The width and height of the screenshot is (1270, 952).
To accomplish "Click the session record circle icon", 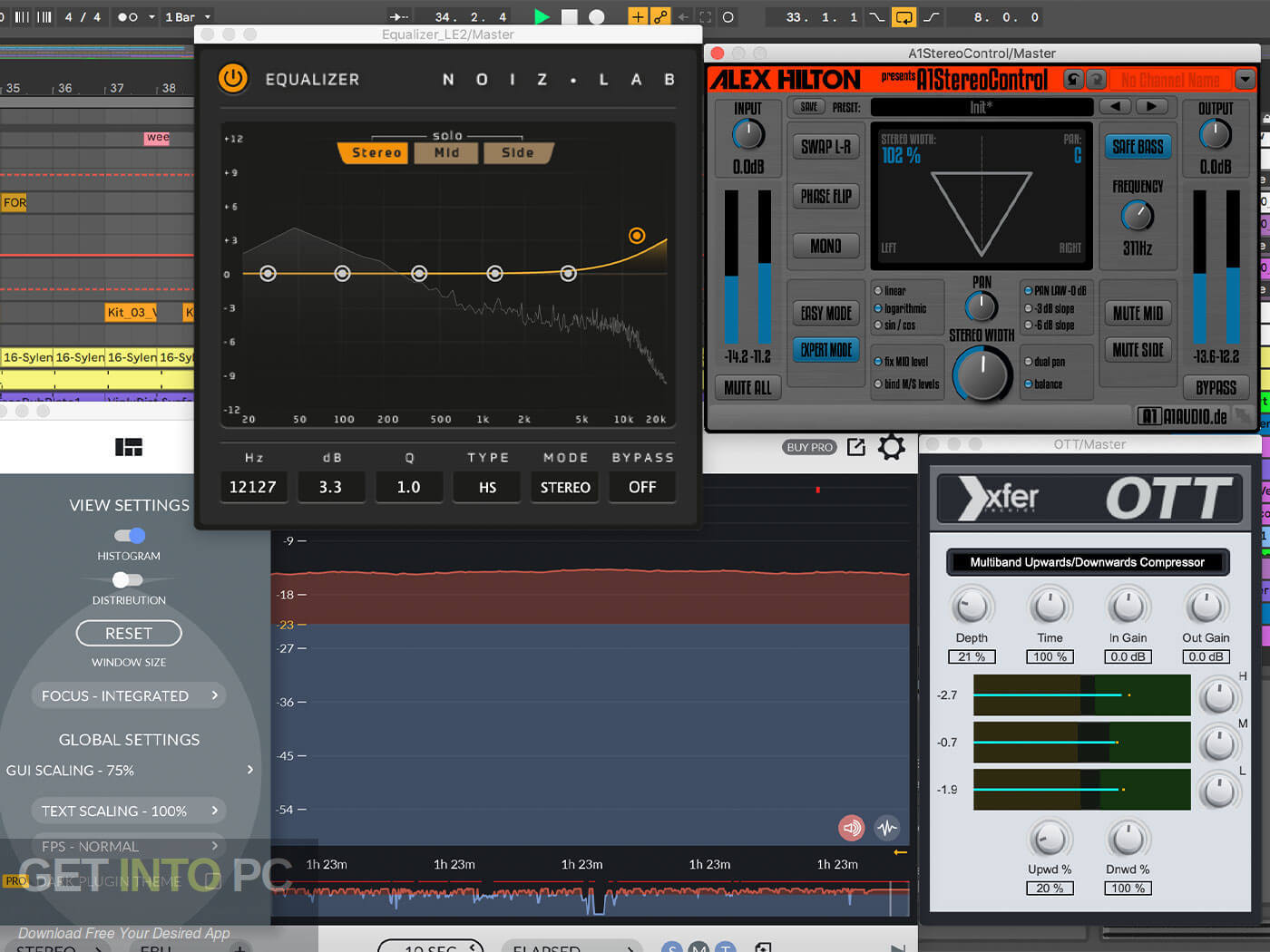I will (728, 16).
